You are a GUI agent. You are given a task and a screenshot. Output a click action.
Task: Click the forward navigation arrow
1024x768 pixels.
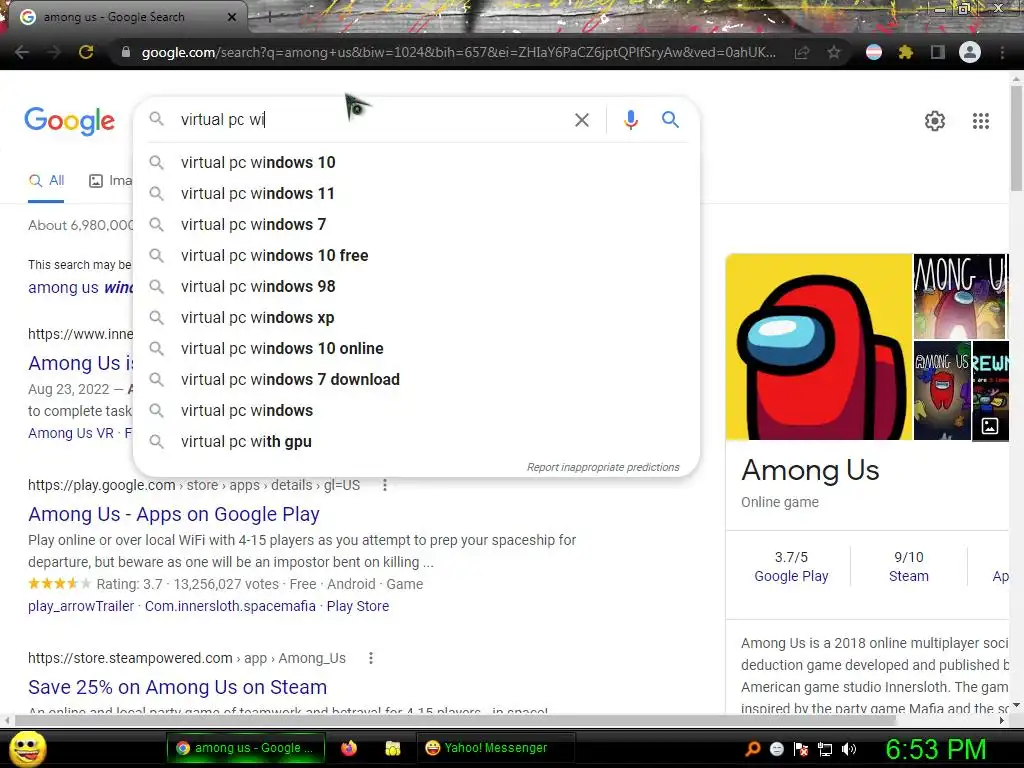tap(54, 52)
